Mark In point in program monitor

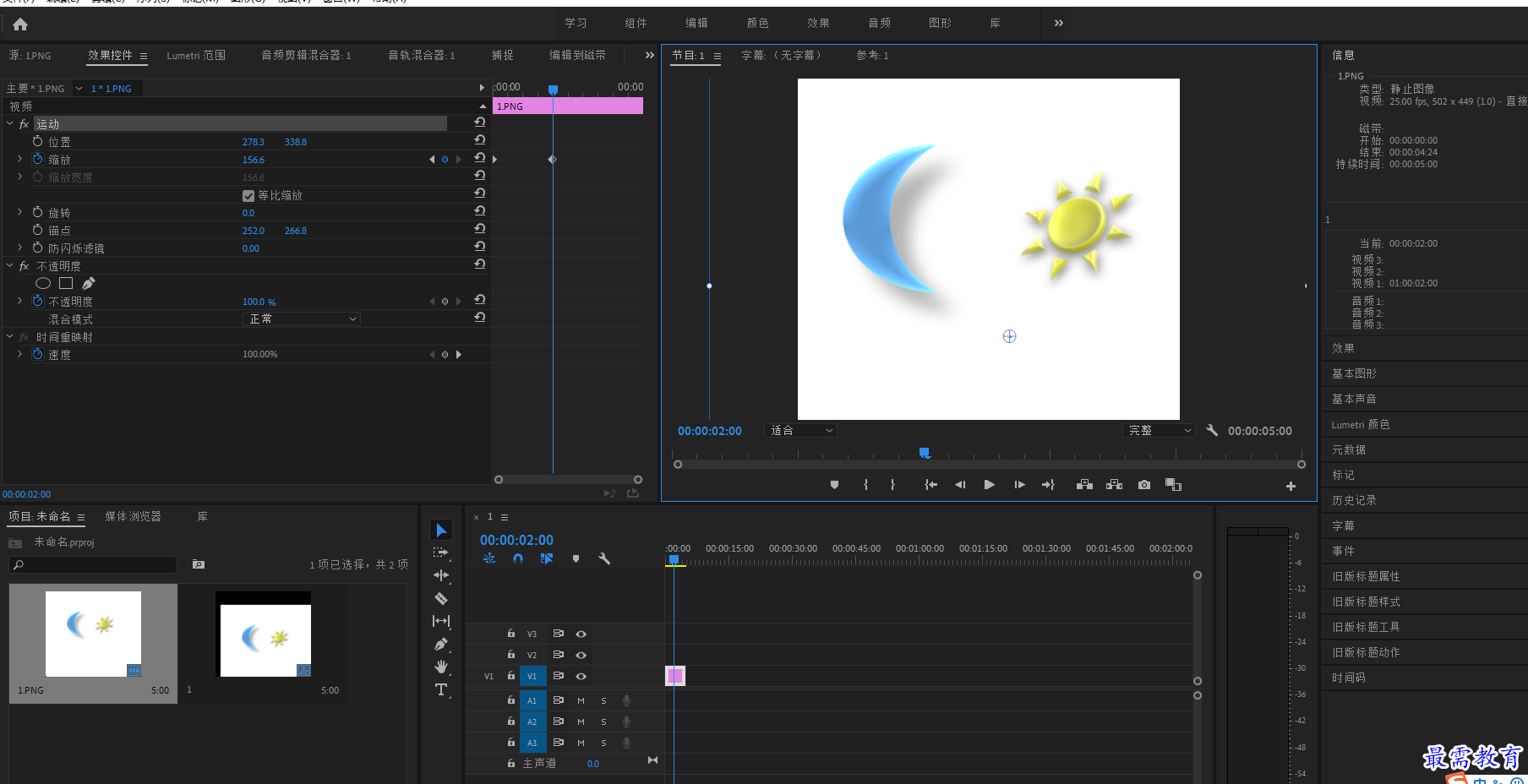(x=865, y=485)
